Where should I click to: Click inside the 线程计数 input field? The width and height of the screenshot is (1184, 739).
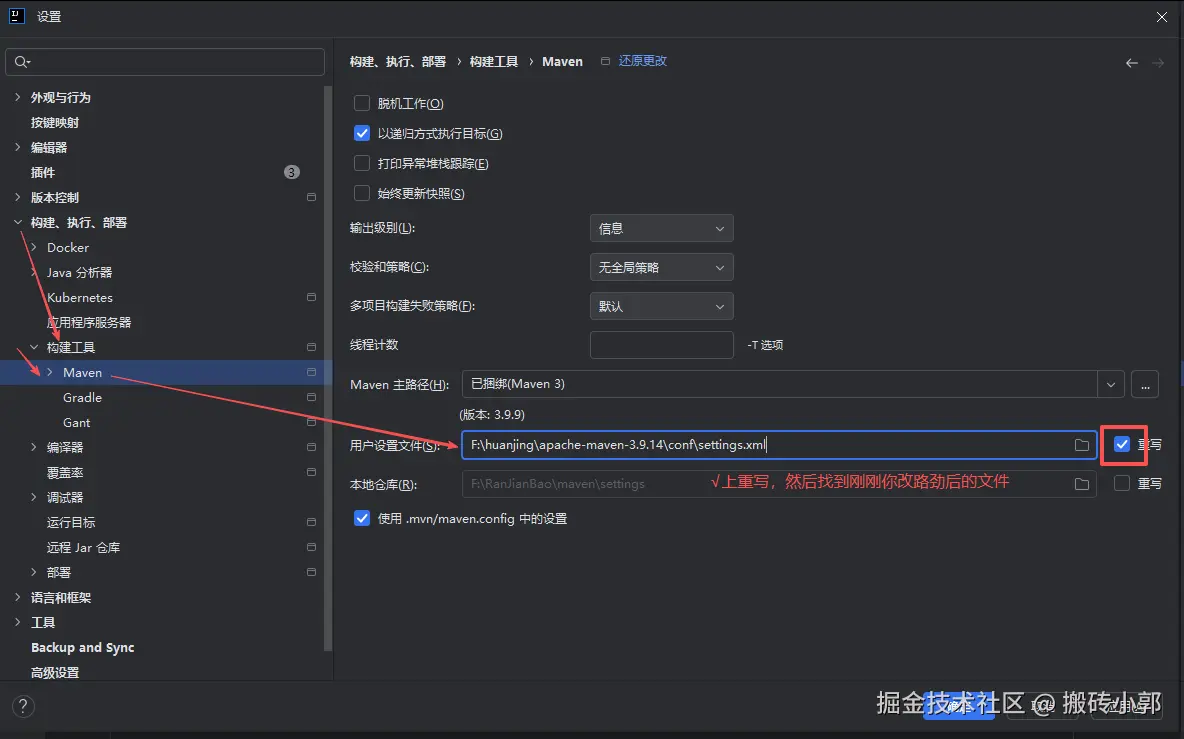coord(661,344)
